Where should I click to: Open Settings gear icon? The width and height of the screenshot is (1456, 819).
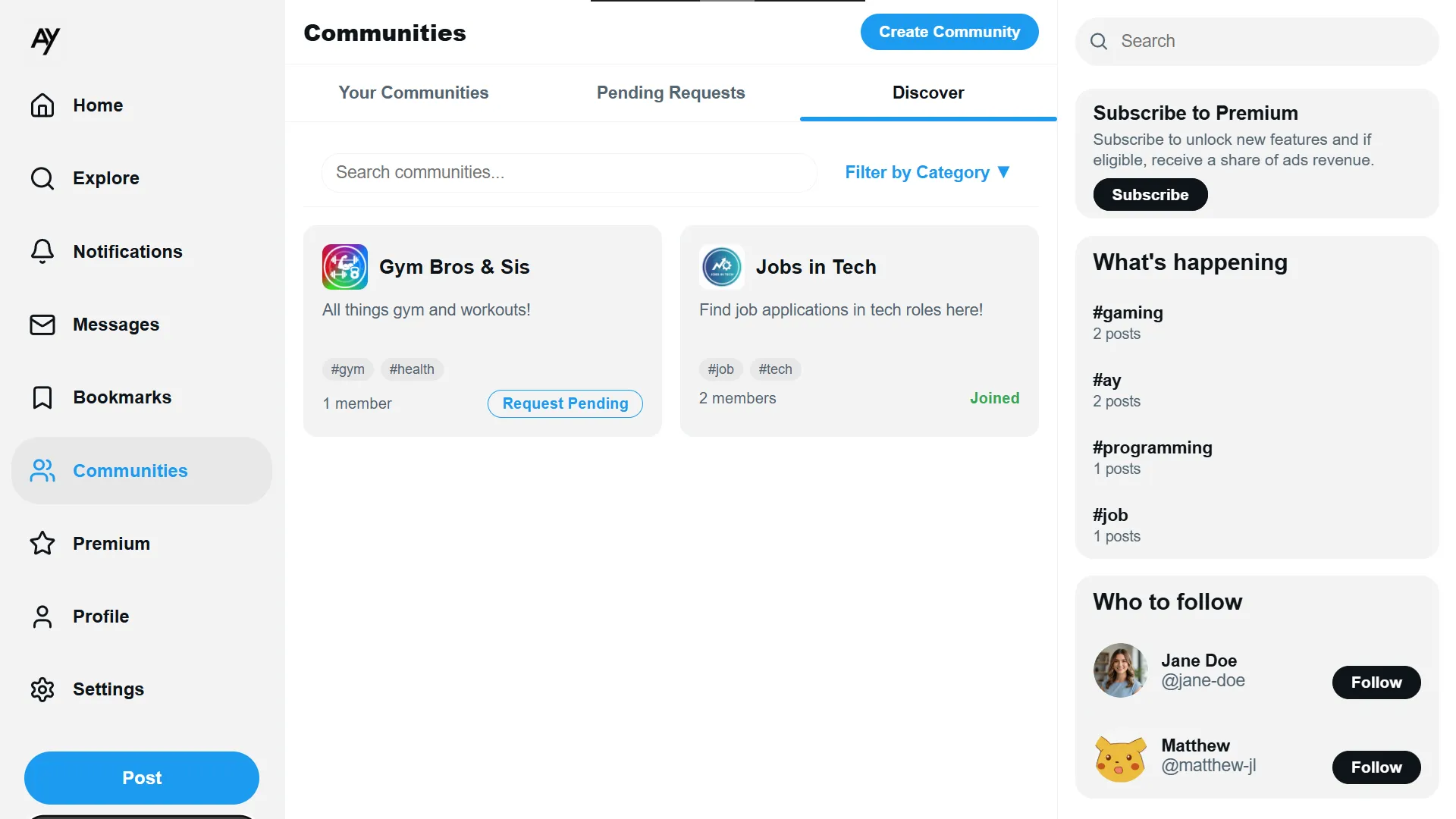(x=42, y=689)
